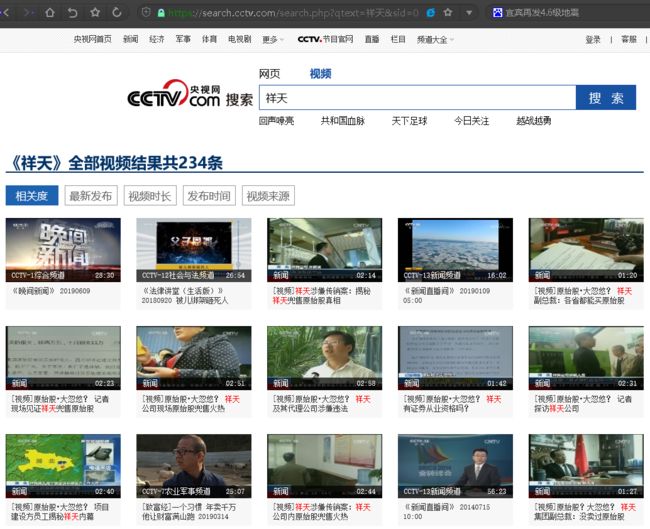
Task: Click the shield security icon in address bar
Action: (x=146, y=12)
